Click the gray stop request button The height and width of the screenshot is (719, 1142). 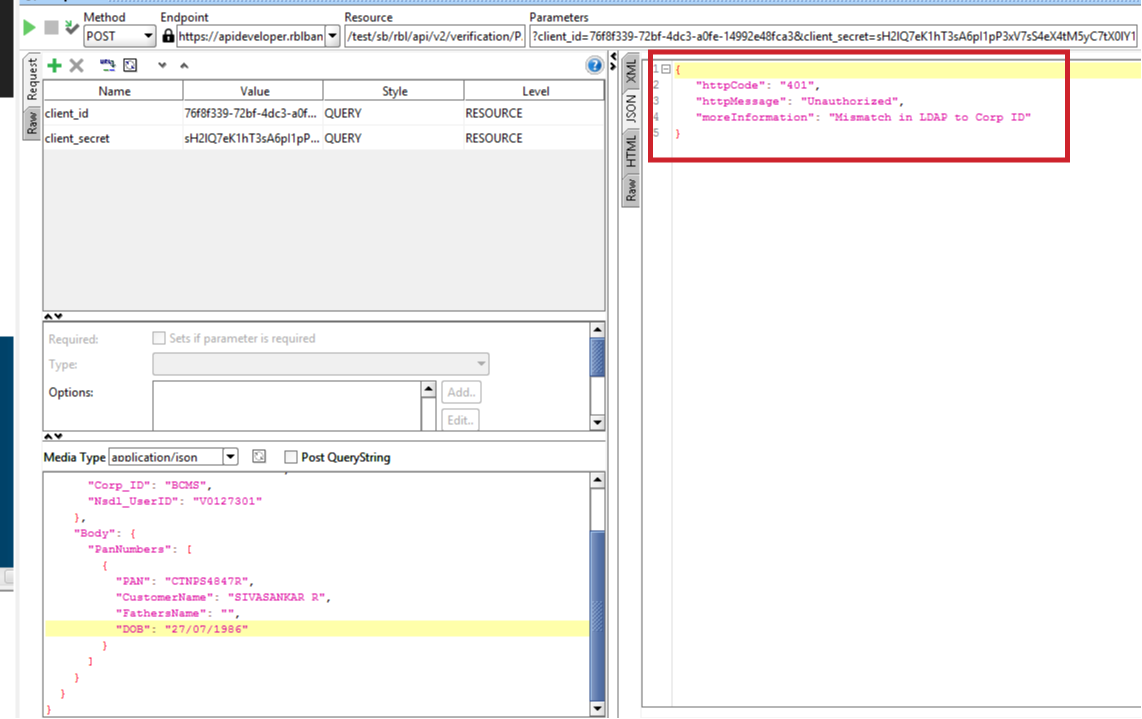[51, 28]
